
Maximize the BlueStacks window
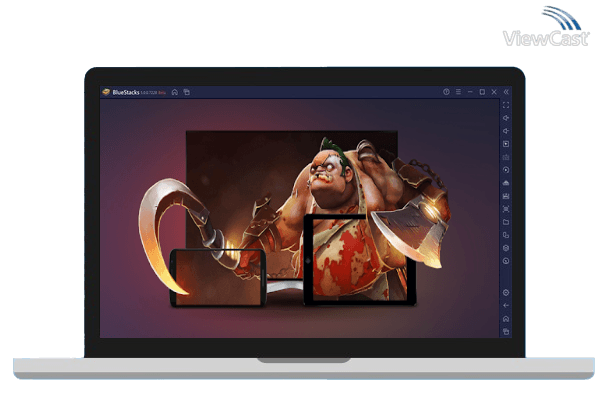click(x=482, y=92)
